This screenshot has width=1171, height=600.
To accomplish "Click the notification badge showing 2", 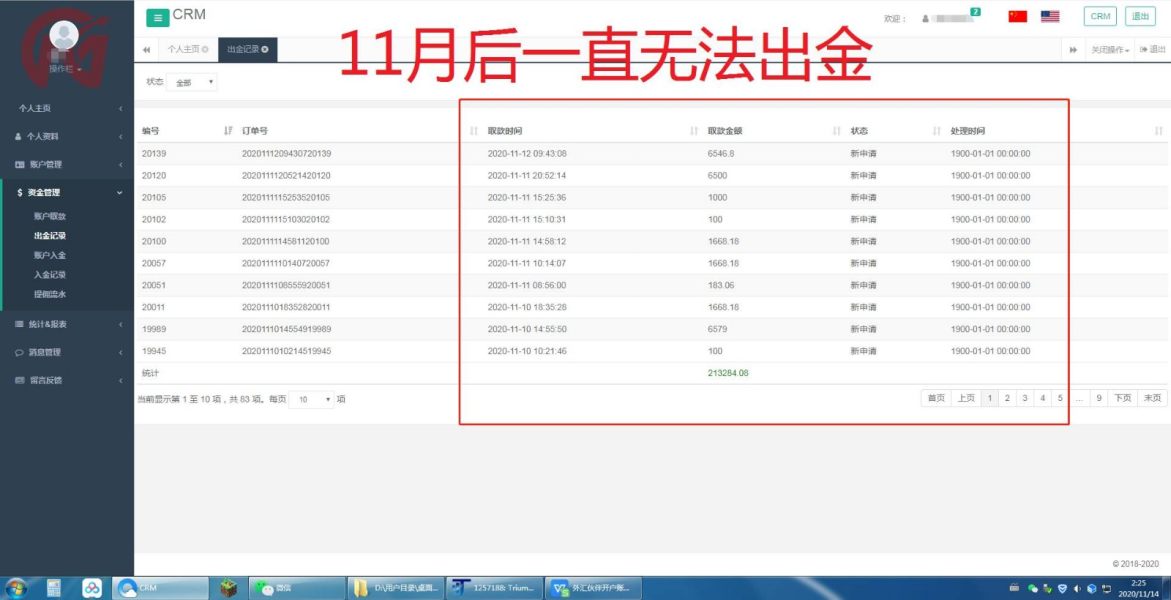I will click(x=975, y=12).
